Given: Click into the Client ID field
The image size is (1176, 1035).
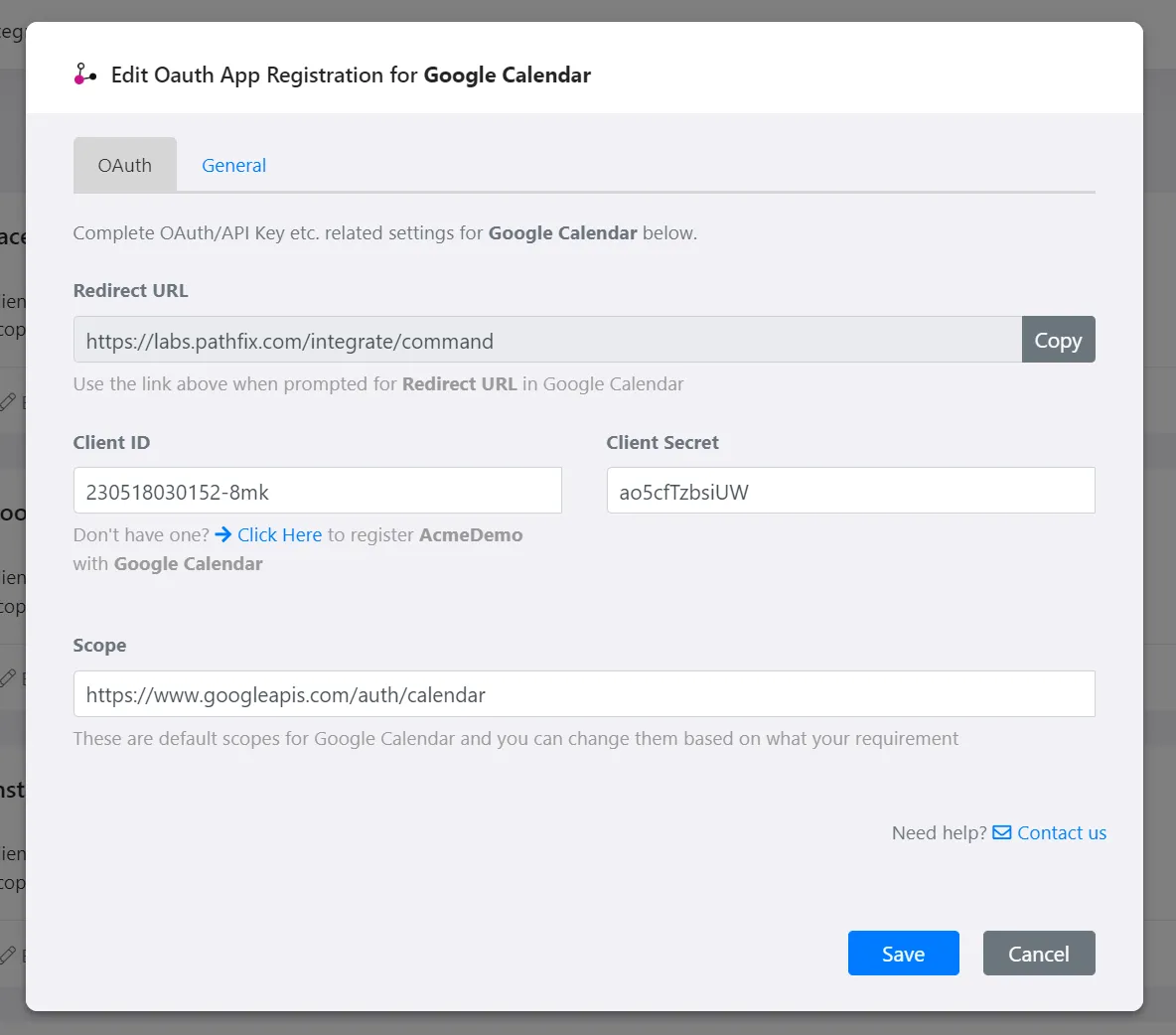Looking at the screenshot, I should point(317,491).
